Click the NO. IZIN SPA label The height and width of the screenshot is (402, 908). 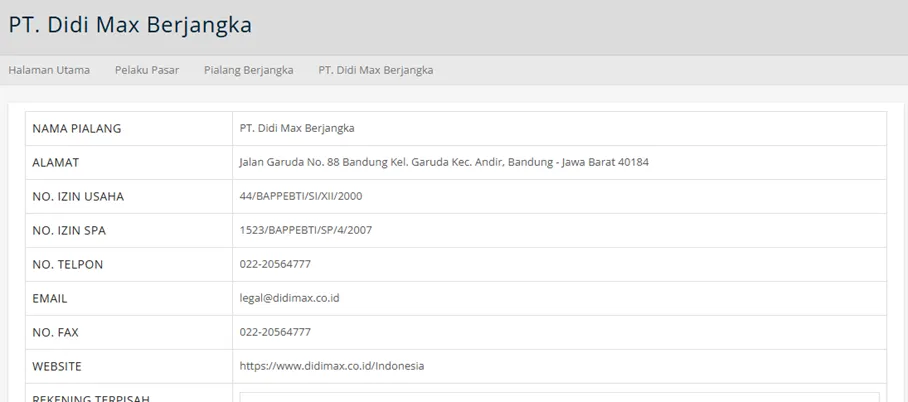pos(69,231)
